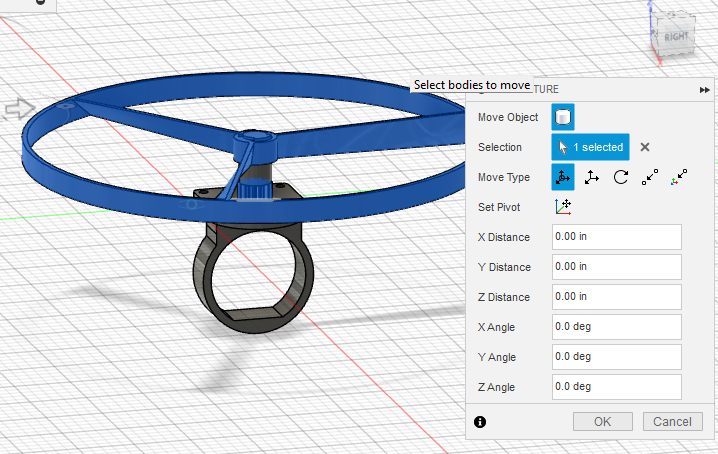This screenshot has width=718, height=454.
Task: Choose Translate move type icon
Action: (592, 177)
